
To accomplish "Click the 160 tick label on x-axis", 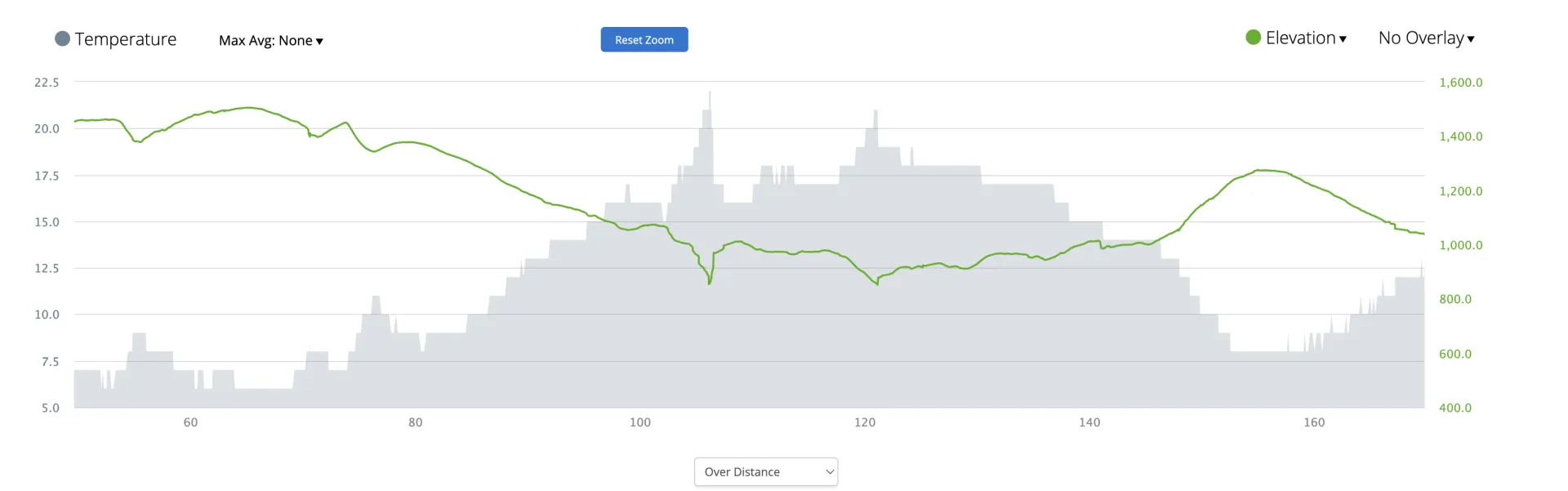I will 1314,422.
